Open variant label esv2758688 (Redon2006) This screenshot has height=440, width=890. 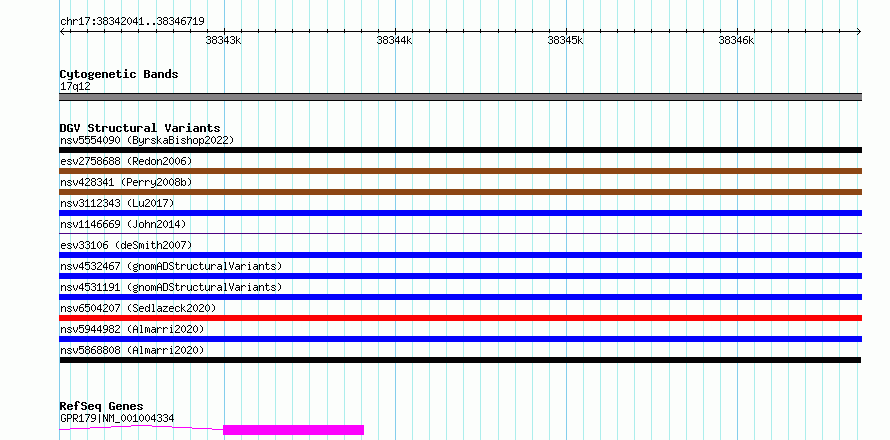coord(126,161)
